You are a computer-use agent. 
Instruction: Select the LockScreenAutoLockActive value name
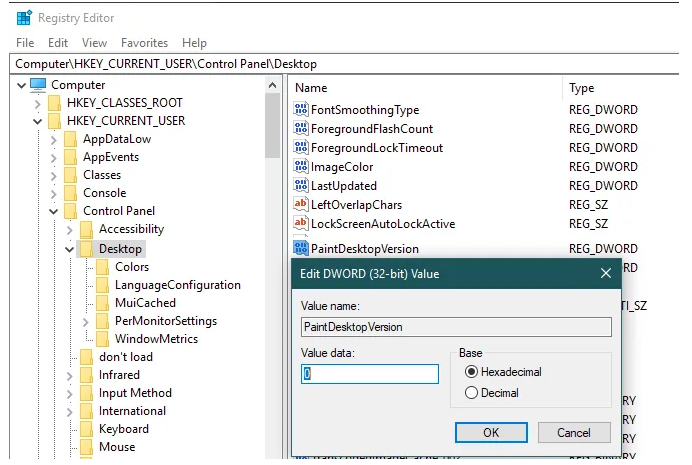click(383, 224)
